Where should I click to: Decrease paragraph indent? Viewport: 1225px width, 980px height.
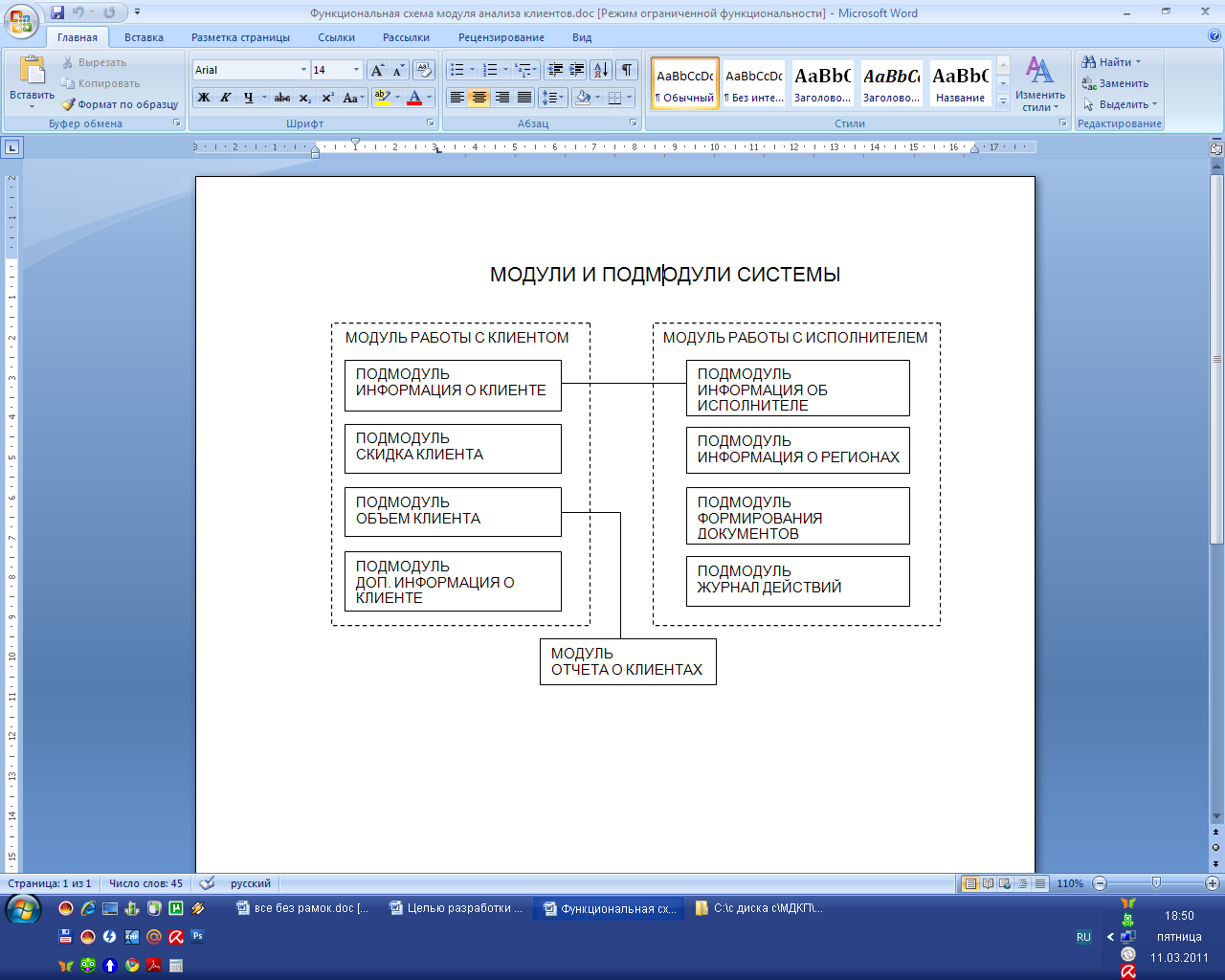555,70
